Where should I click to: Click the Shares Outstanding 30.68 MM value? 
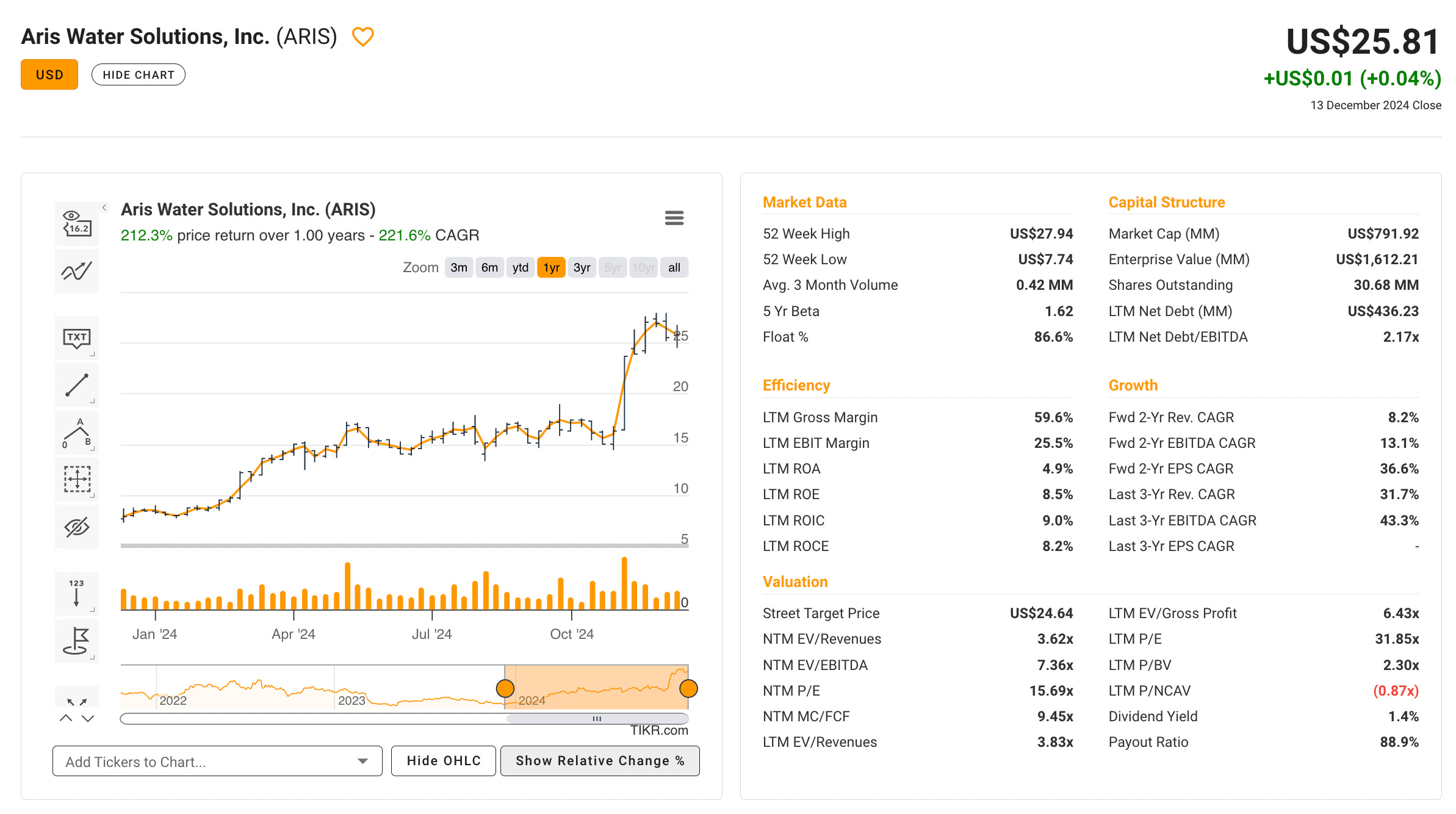tap(1386, 285)
